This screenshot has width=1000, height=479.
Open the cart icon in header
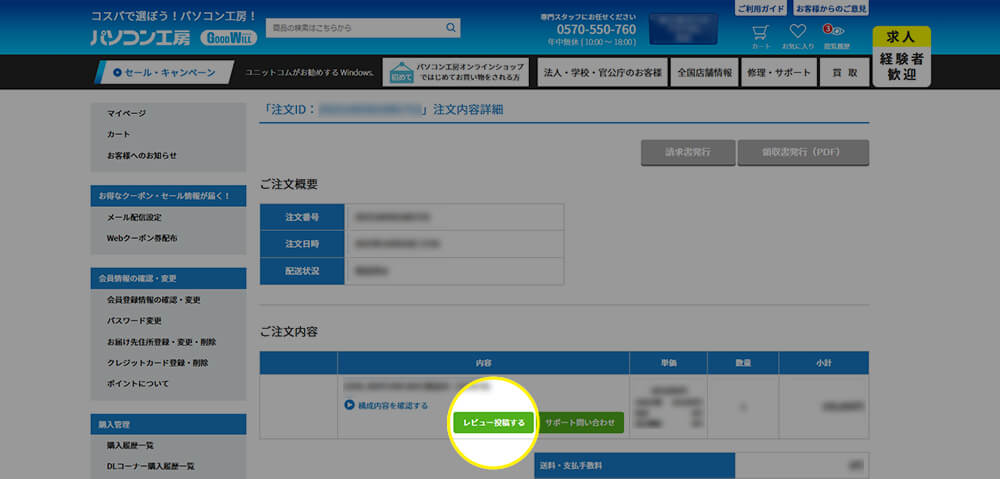[760, 31]
